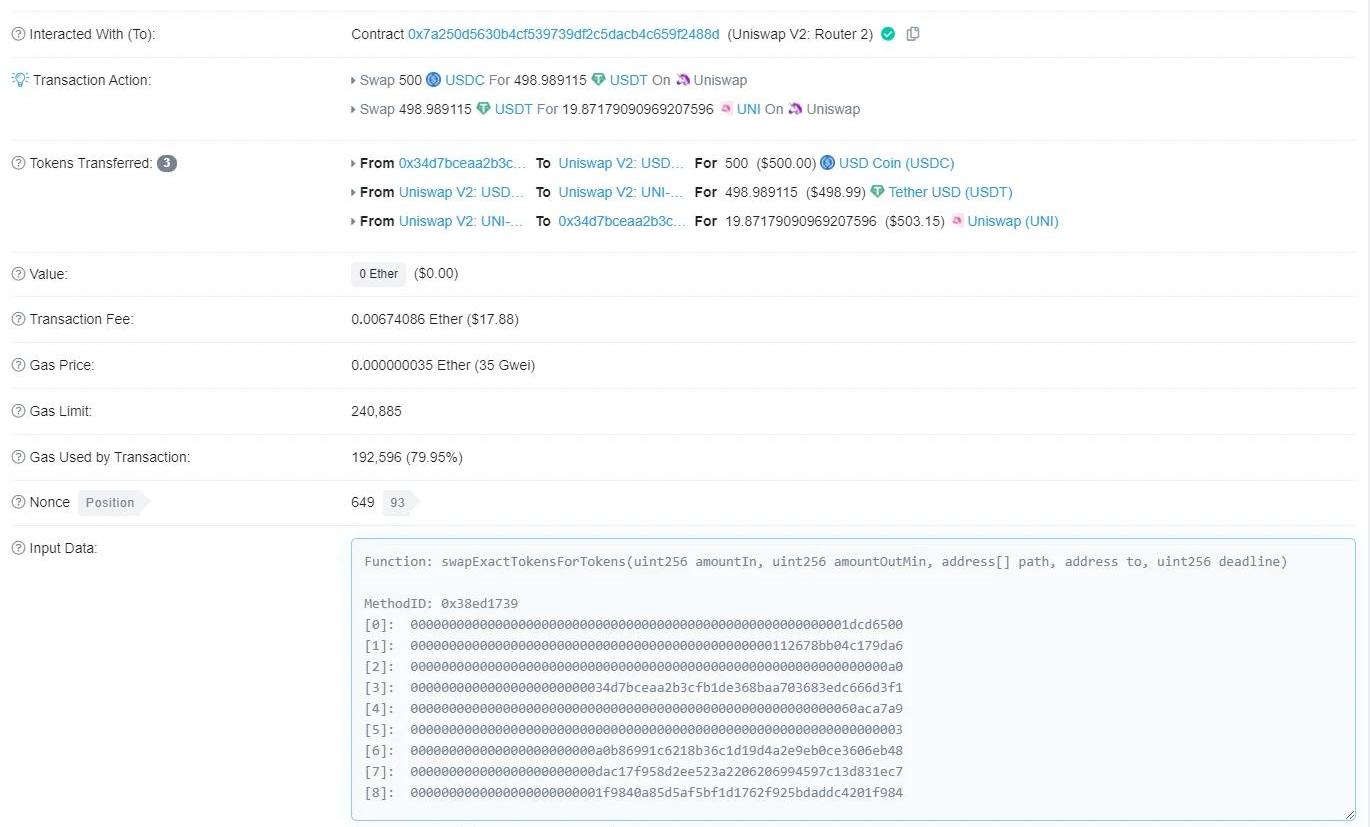Viewport: 1370px width, 827px height.
Task: Click help icon beside Interacted With (To)
Action: [x=18, y=34]
